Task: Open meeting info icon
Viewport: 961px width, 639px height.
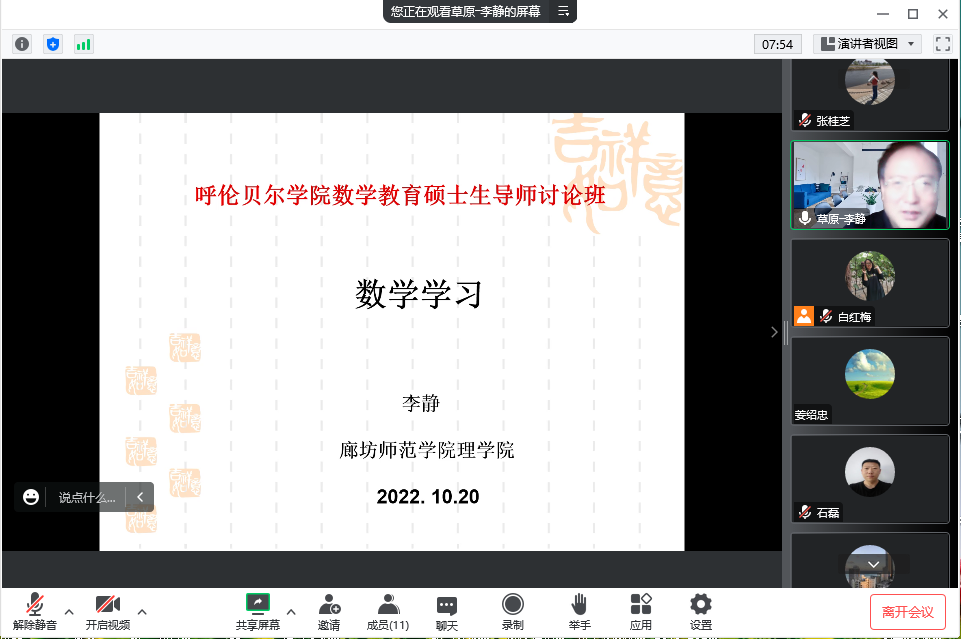Action: point(22,44)
